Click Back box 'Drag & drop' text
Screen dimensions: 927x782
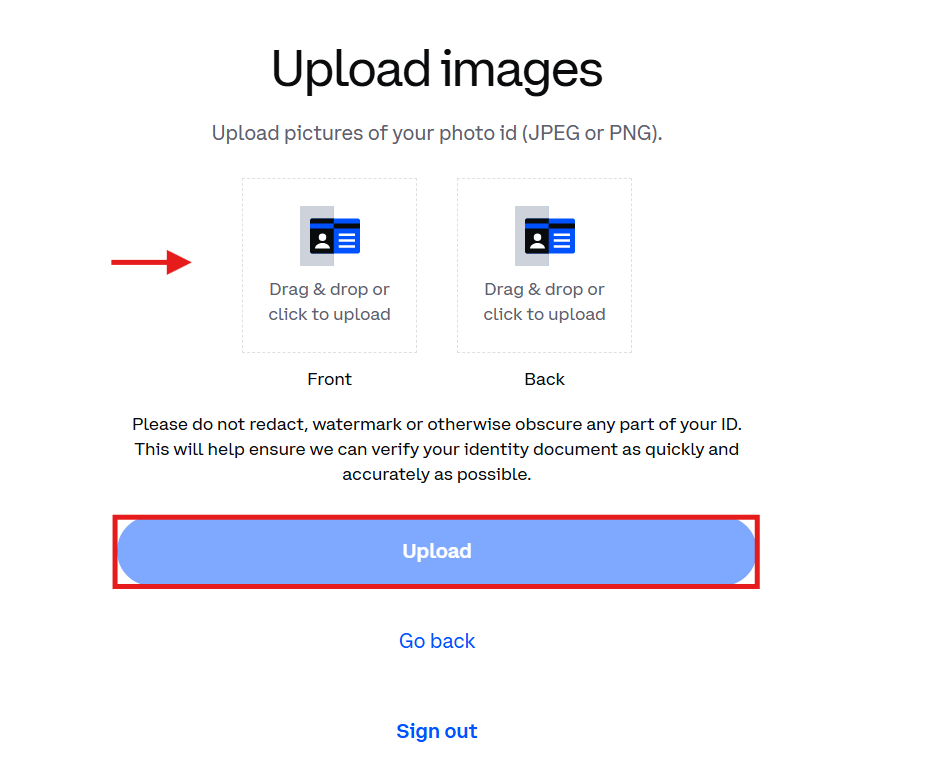(544, 290)
